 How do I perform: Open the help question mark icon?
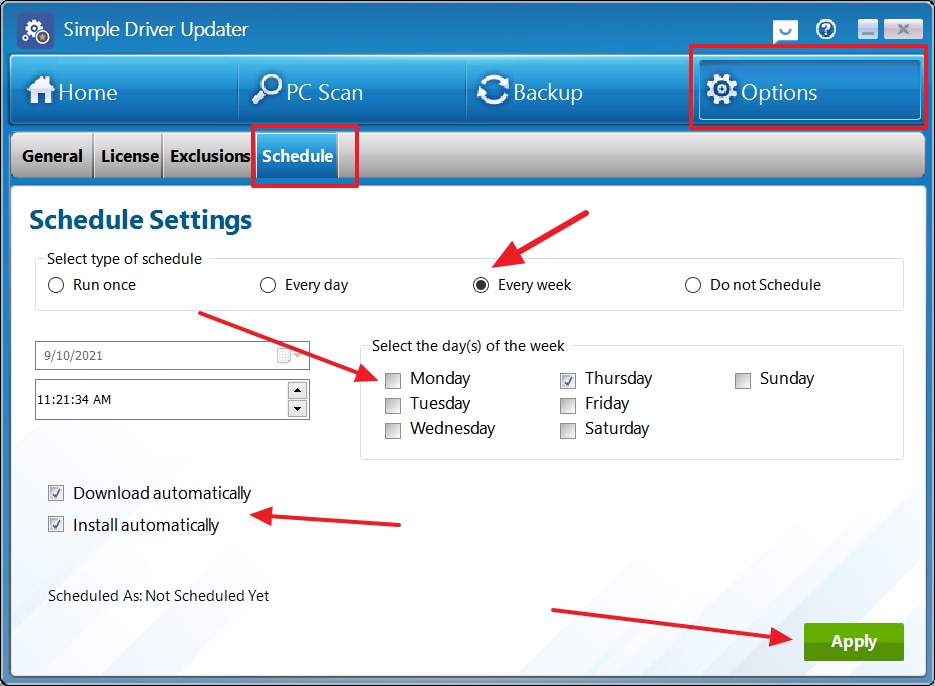click(826, 29)
